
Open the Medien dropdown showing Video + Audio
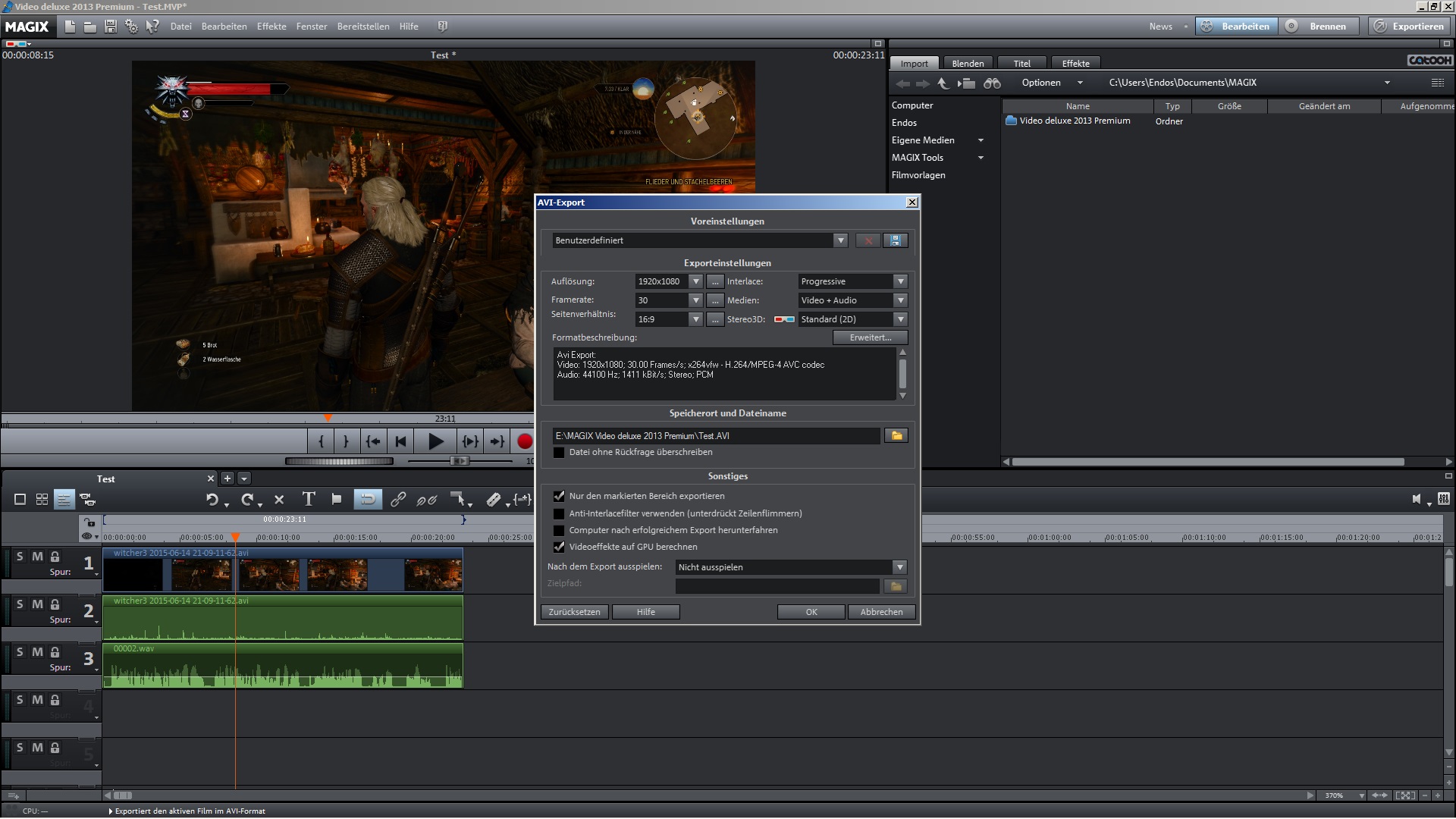coord(900,300)
